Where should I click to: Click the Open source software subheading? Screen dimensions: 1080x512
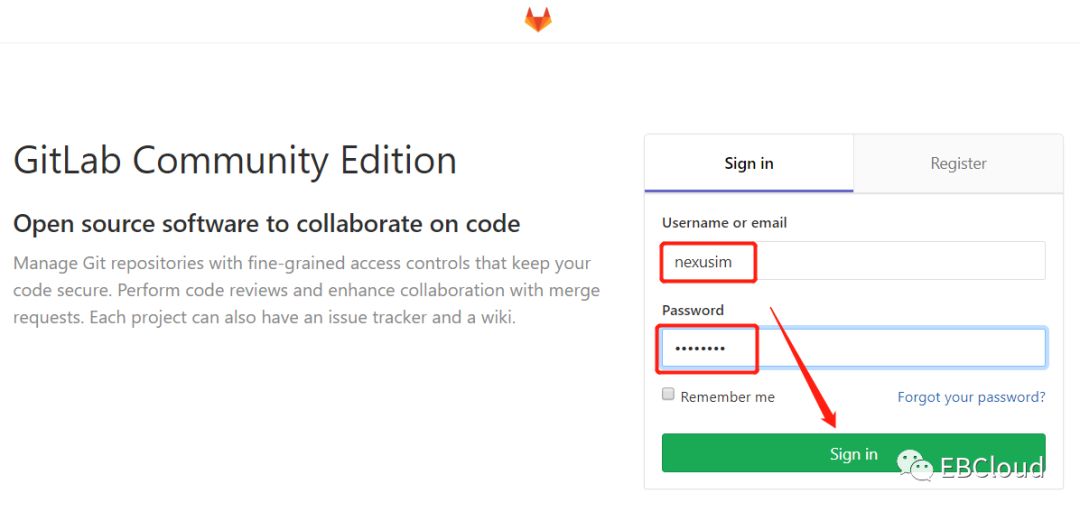[267, 223]
